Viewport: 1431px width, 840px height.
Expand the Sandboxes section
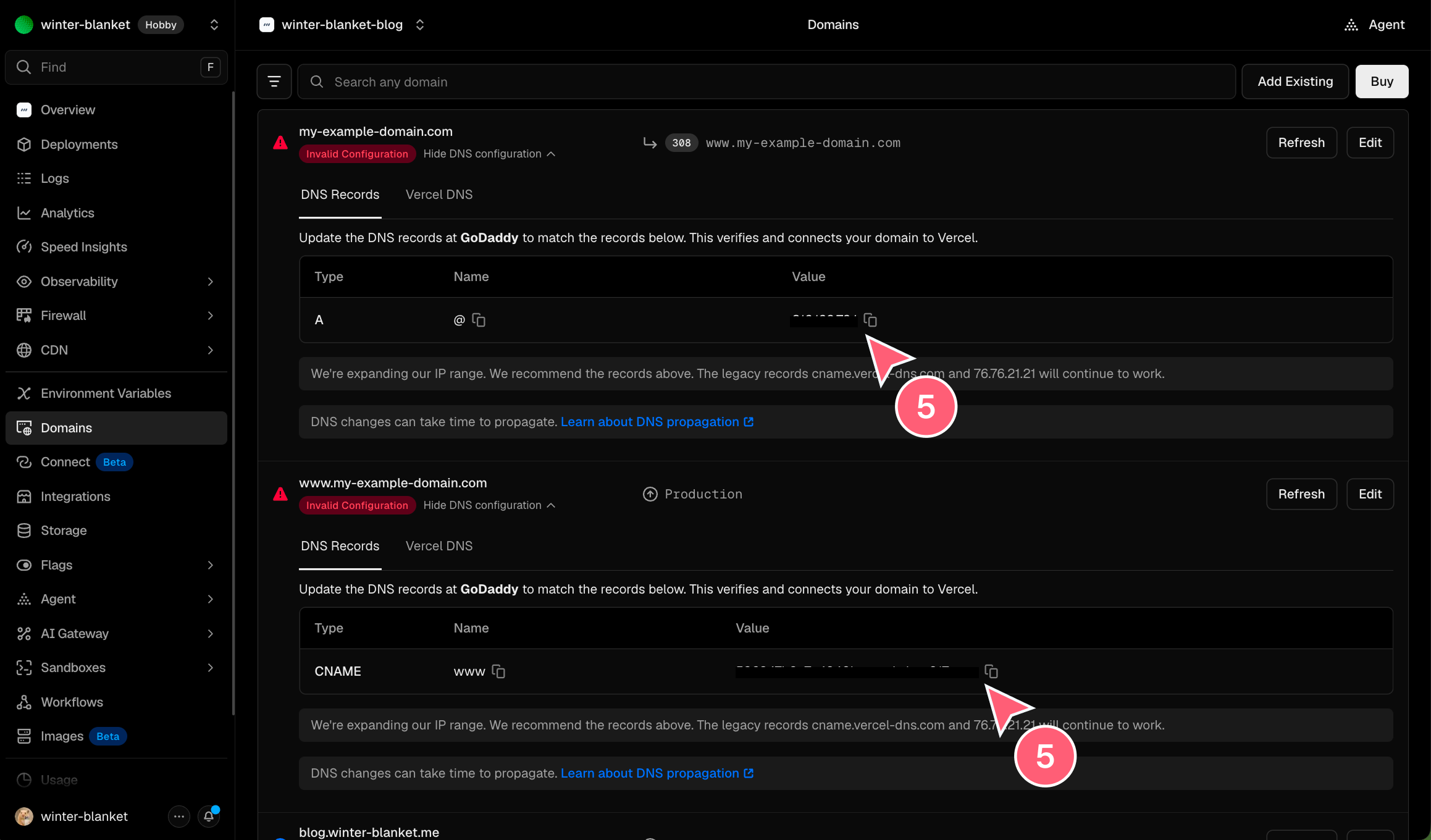click(x=211, y=668)
